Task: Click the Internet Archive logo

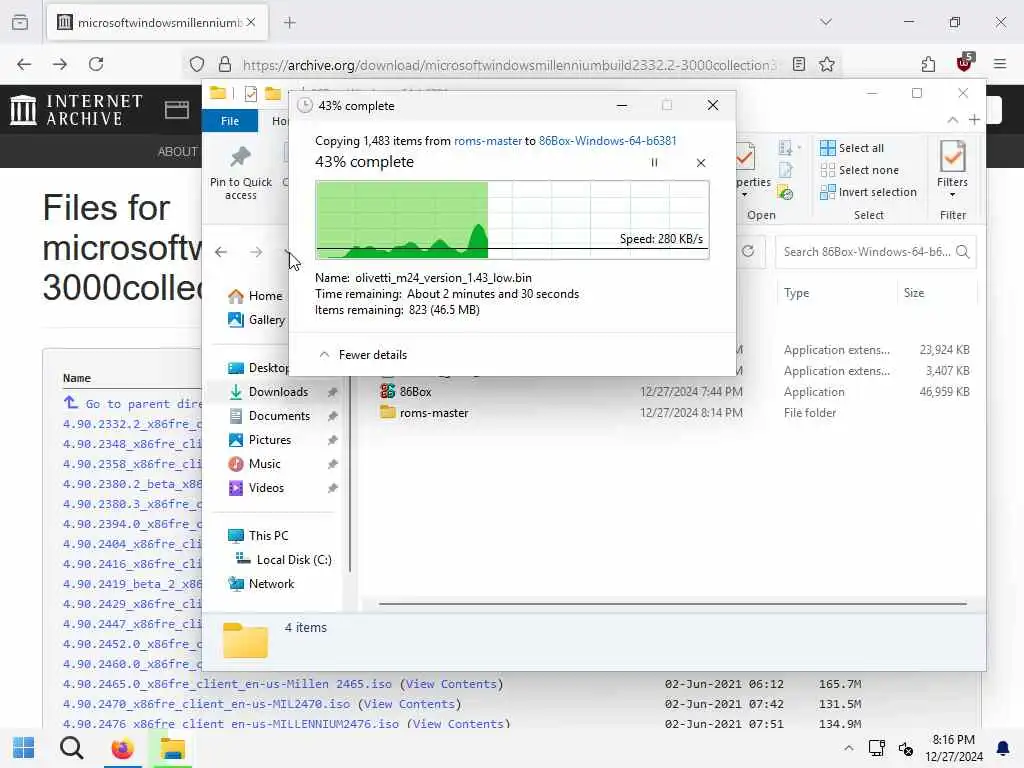Action: pos(76,110)
